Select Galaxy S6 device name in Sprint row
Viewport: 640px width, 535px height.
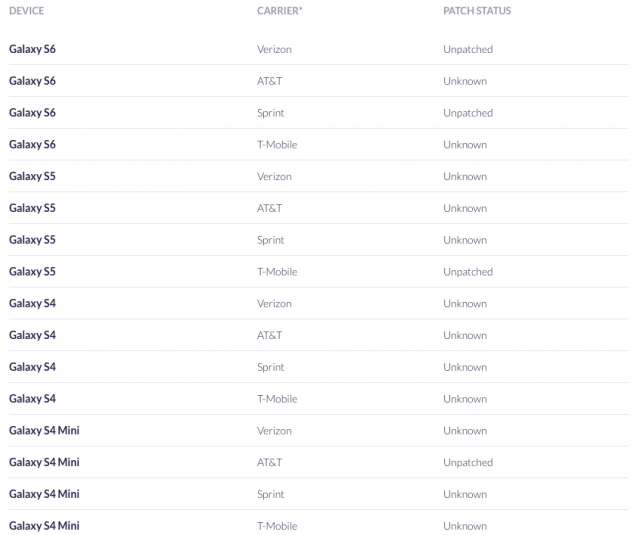[x=32, y=113]
